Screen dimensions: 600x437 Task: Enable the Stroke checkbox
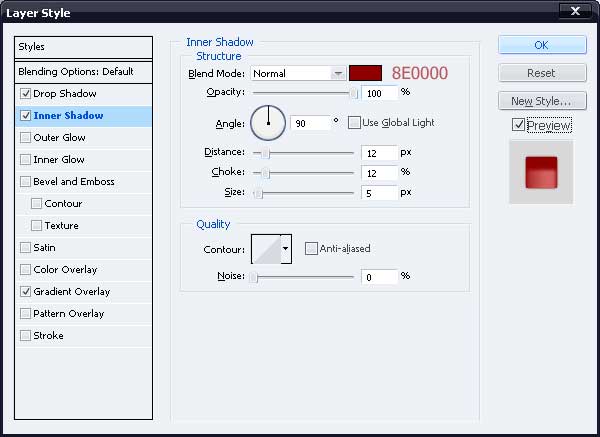pyautogui.click(x=25, y=335)
